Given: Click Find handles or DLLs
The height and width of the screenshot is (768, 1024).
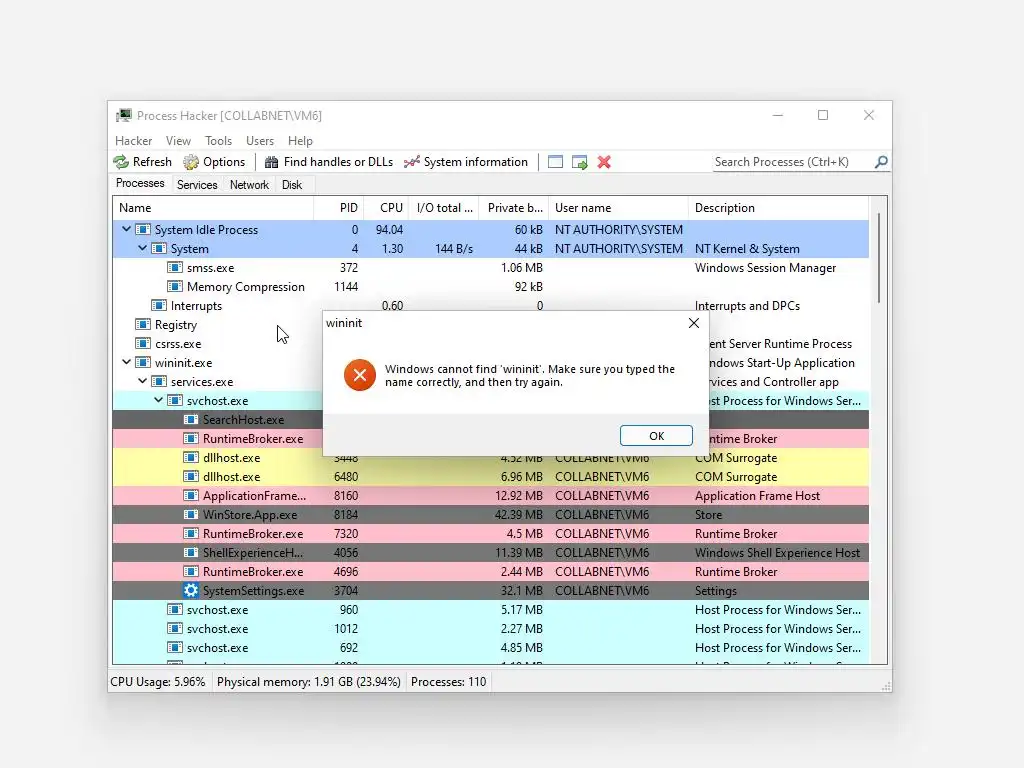Looking at the screenshot, I should pyautogui.click(x=328, y=162).
